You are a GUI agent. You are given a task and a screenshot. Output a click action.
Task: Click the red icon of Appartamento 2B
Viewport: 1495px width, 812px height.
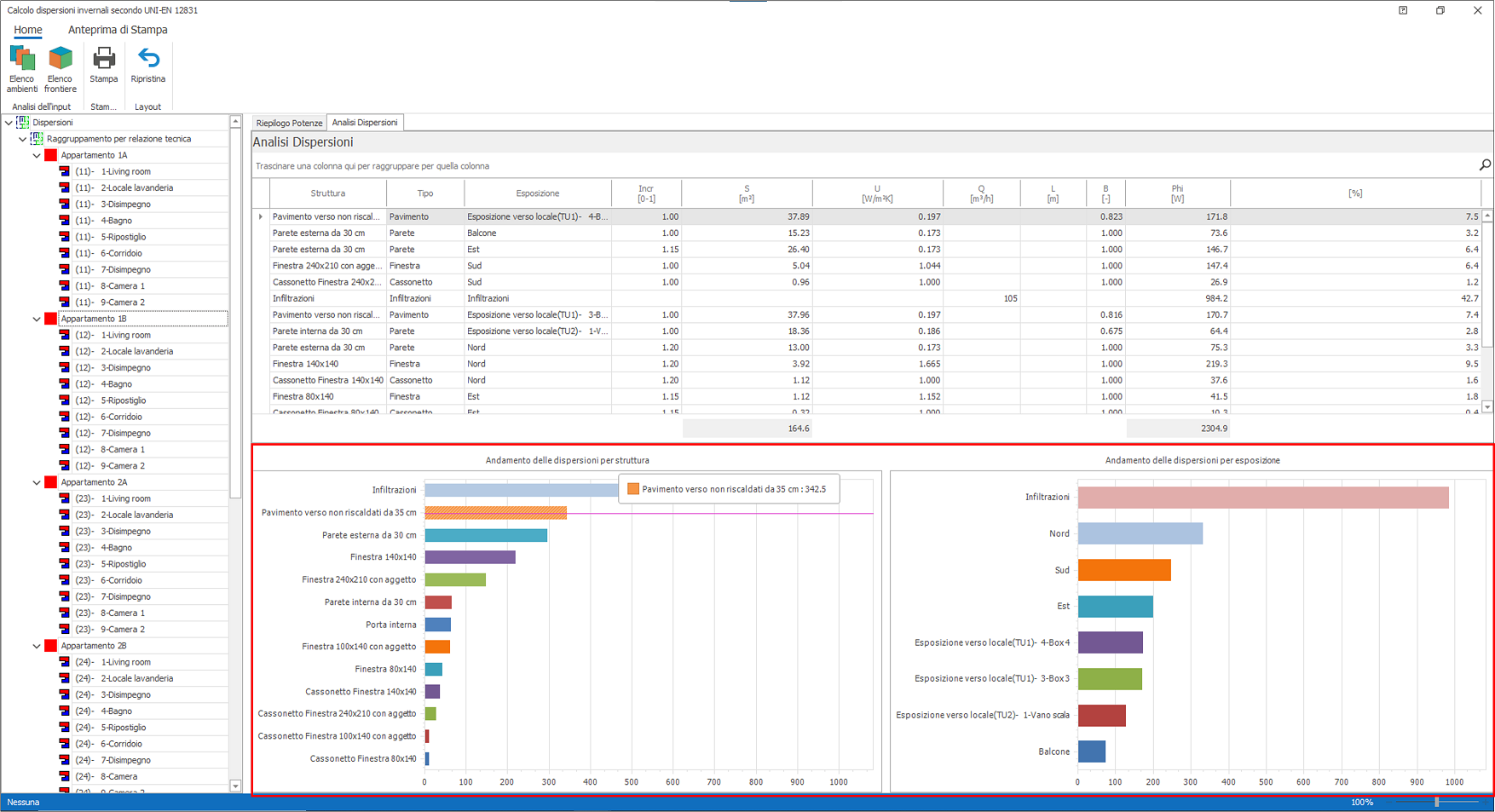coord(51,646)
